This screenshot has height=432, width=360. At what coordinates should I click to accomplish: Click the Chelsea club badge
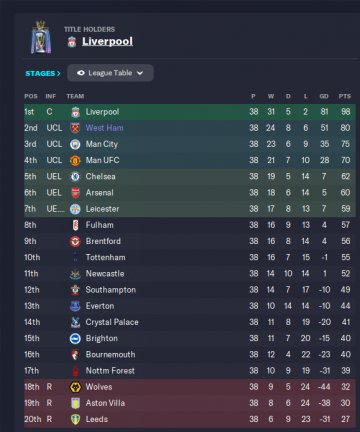click(x=75, y=177)
